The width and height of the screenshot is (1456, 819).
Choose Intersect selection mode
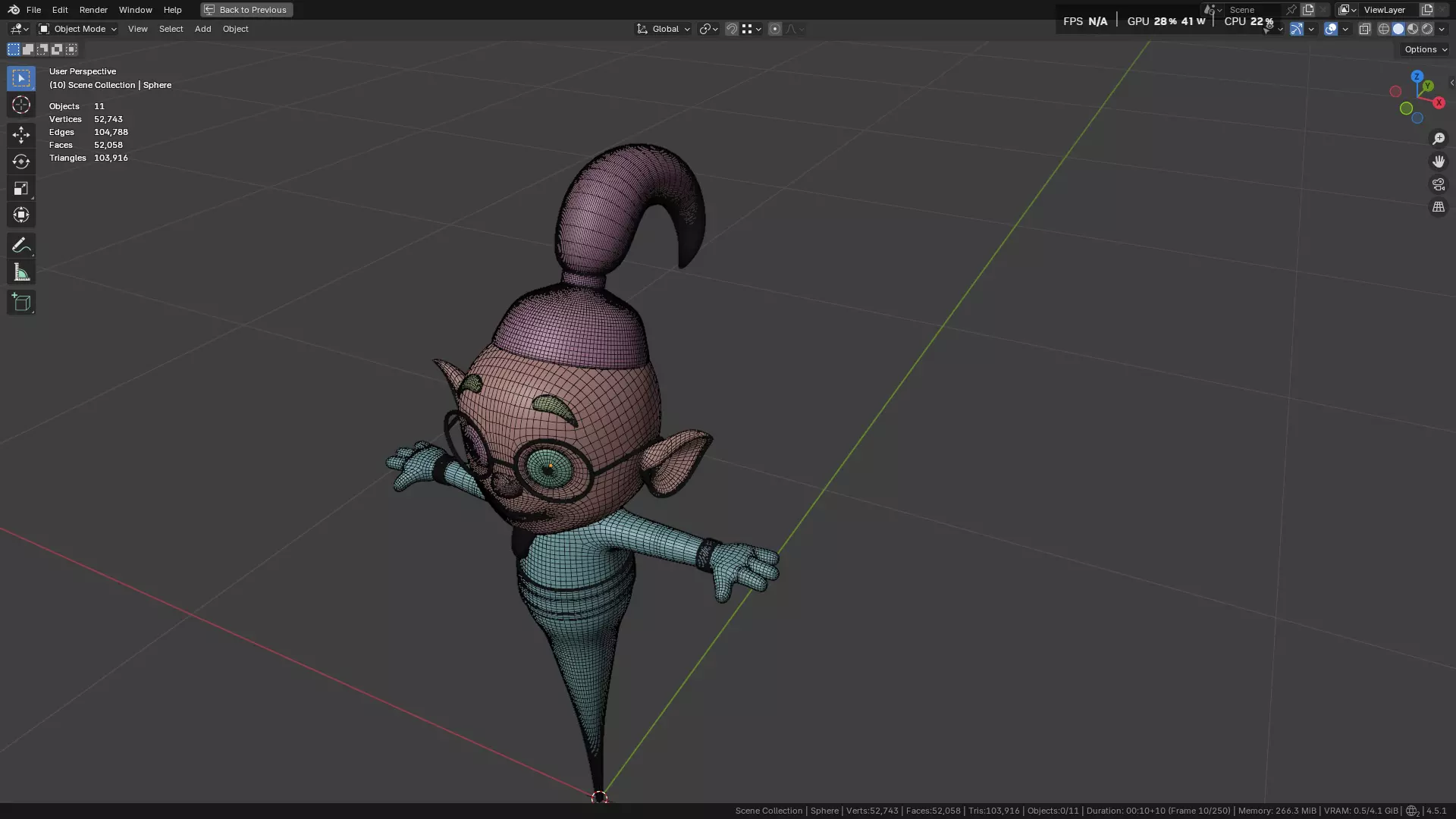click(71, 49)
